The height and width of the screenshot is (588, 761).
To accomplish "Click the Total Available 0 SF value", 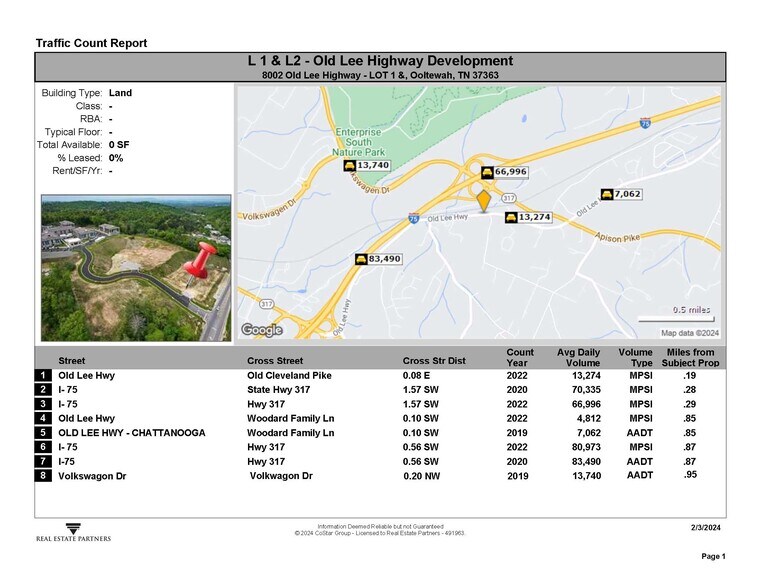I will coord(119,145).
